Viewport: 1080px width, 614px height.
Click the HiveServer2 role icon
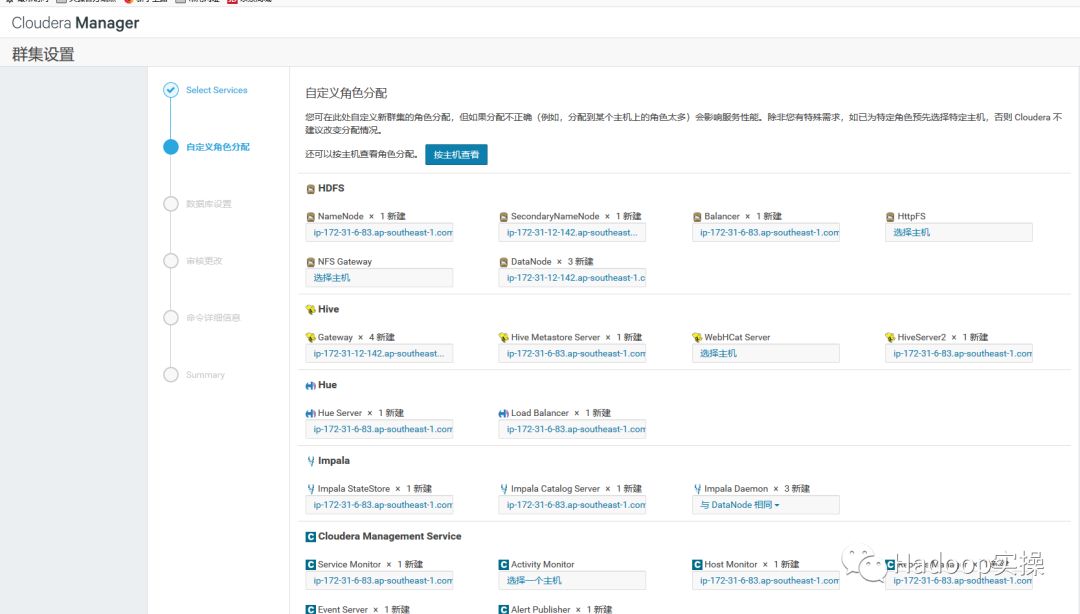[x=890, y=338]
